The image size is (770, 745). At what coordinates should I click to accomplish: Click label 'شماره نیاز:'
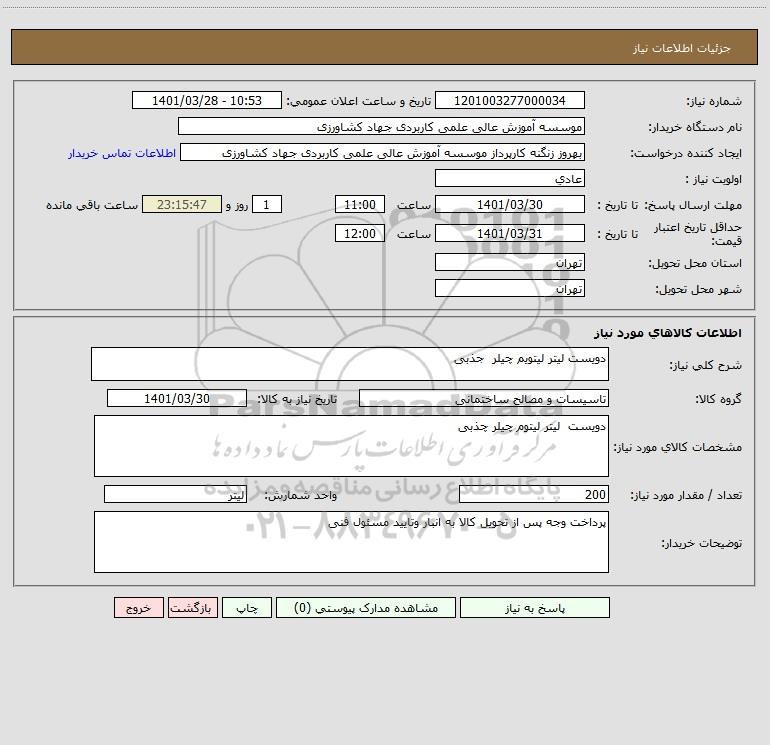coord(714,102)
